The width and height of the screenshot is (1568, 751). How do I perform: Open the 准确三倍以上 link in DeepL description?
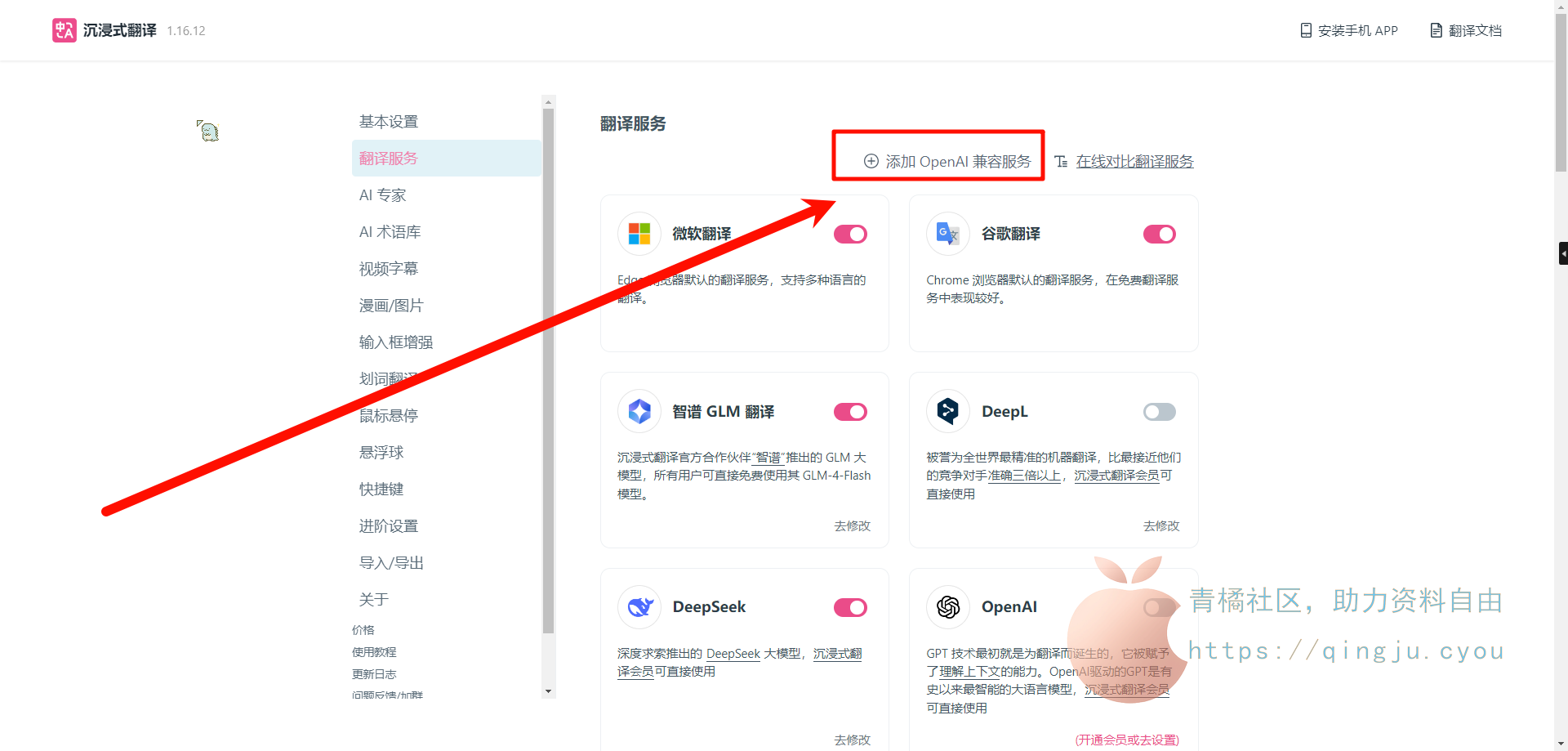1024,476
